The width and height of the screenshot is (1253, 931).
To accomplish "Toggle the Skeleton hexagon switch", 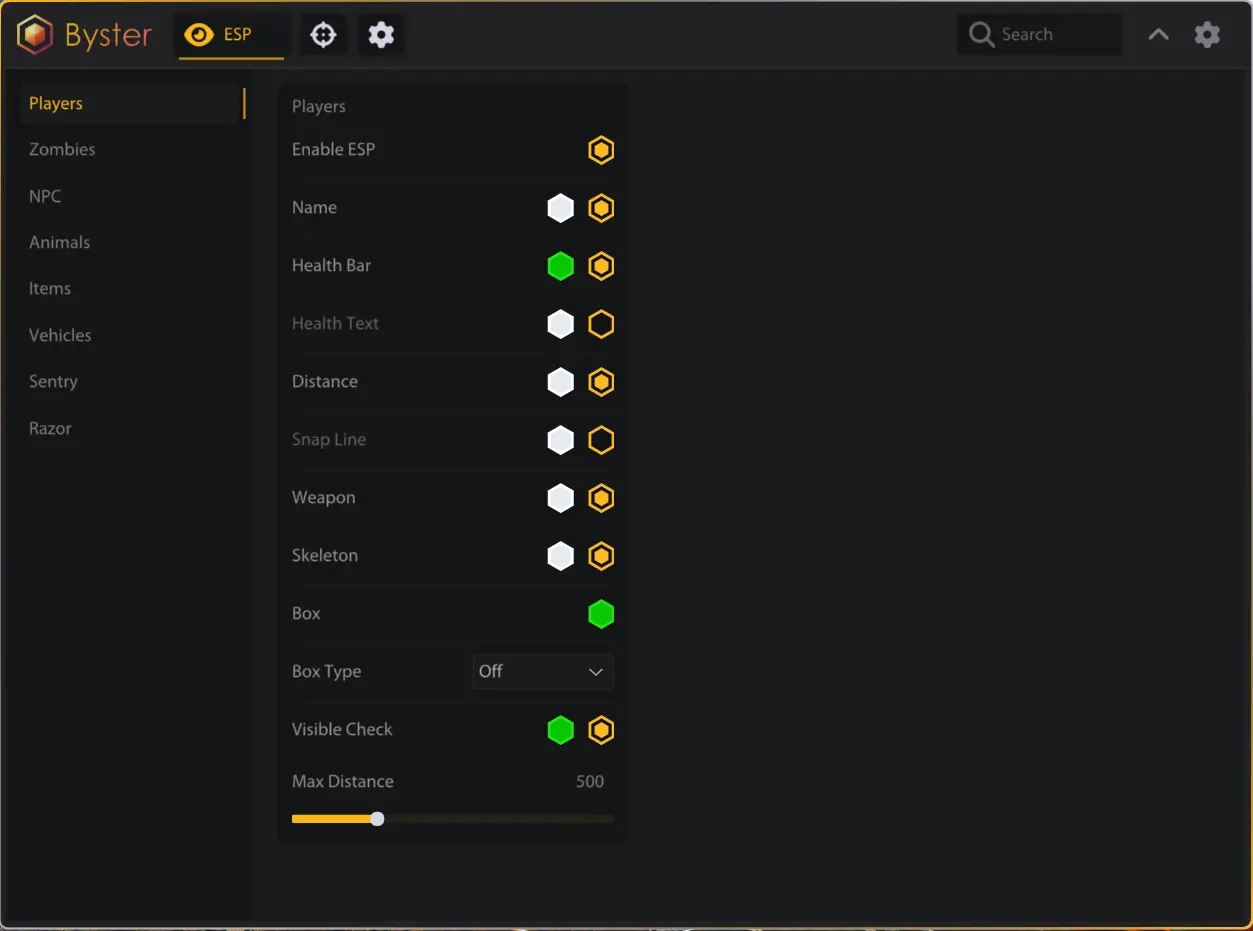I will [601, 556].
